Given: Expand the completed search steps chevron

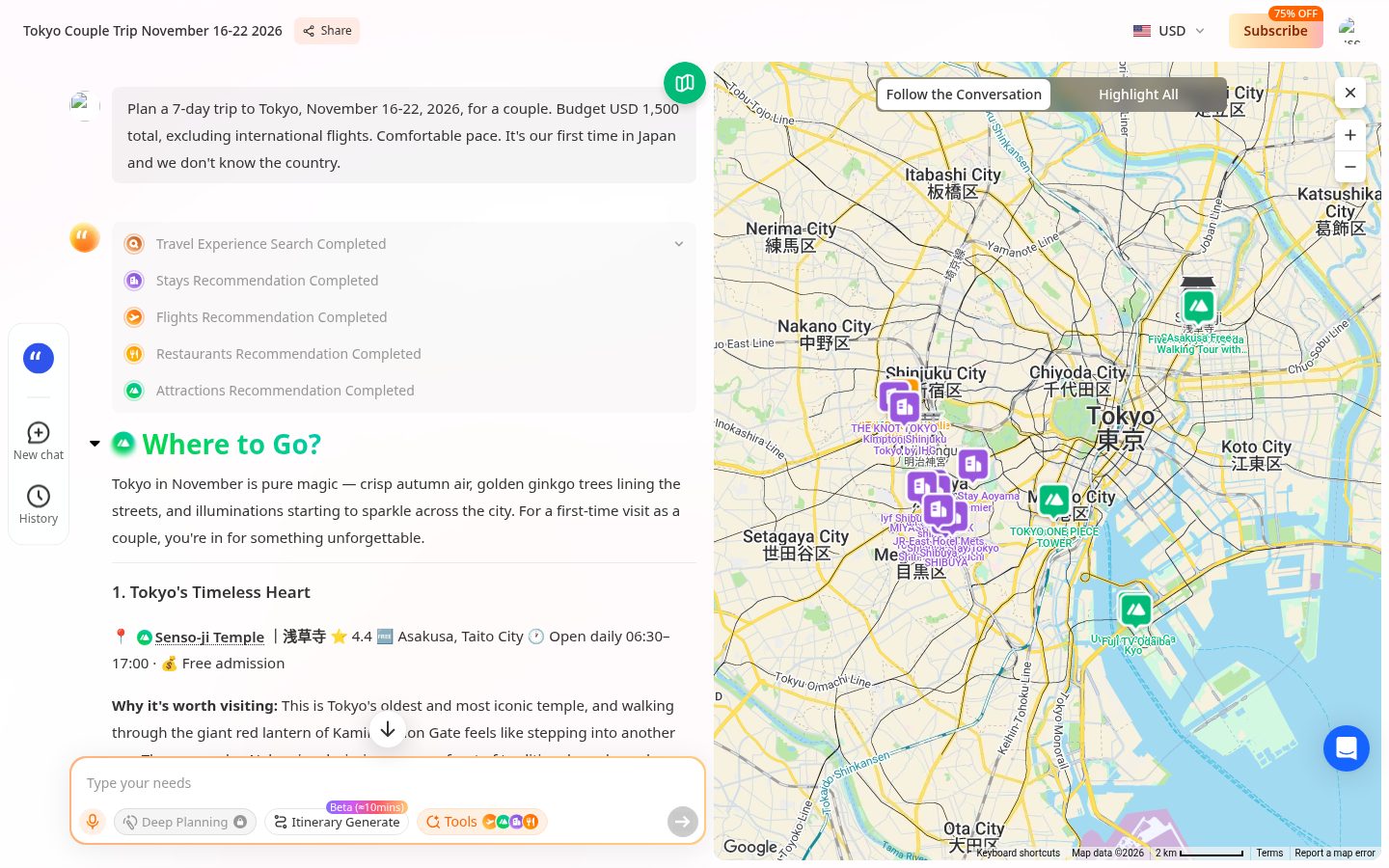Looking at the screenshot, I should point(679,244).
